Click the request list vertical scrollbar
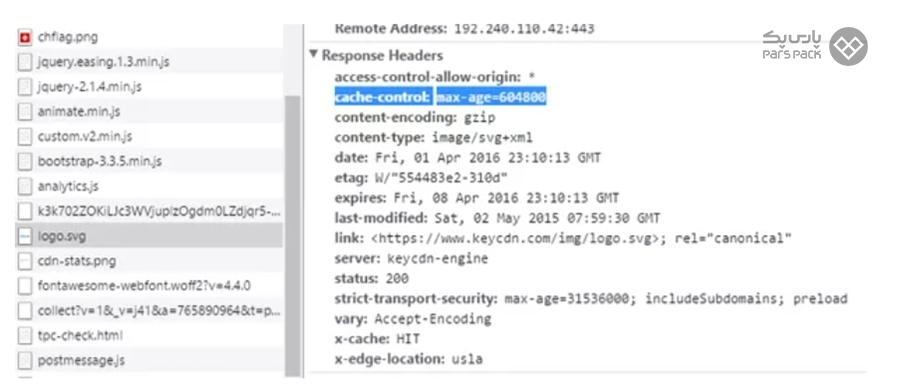The width and height of the screenshot is (900, 387). pyautogui.click(x=293, y=235)
